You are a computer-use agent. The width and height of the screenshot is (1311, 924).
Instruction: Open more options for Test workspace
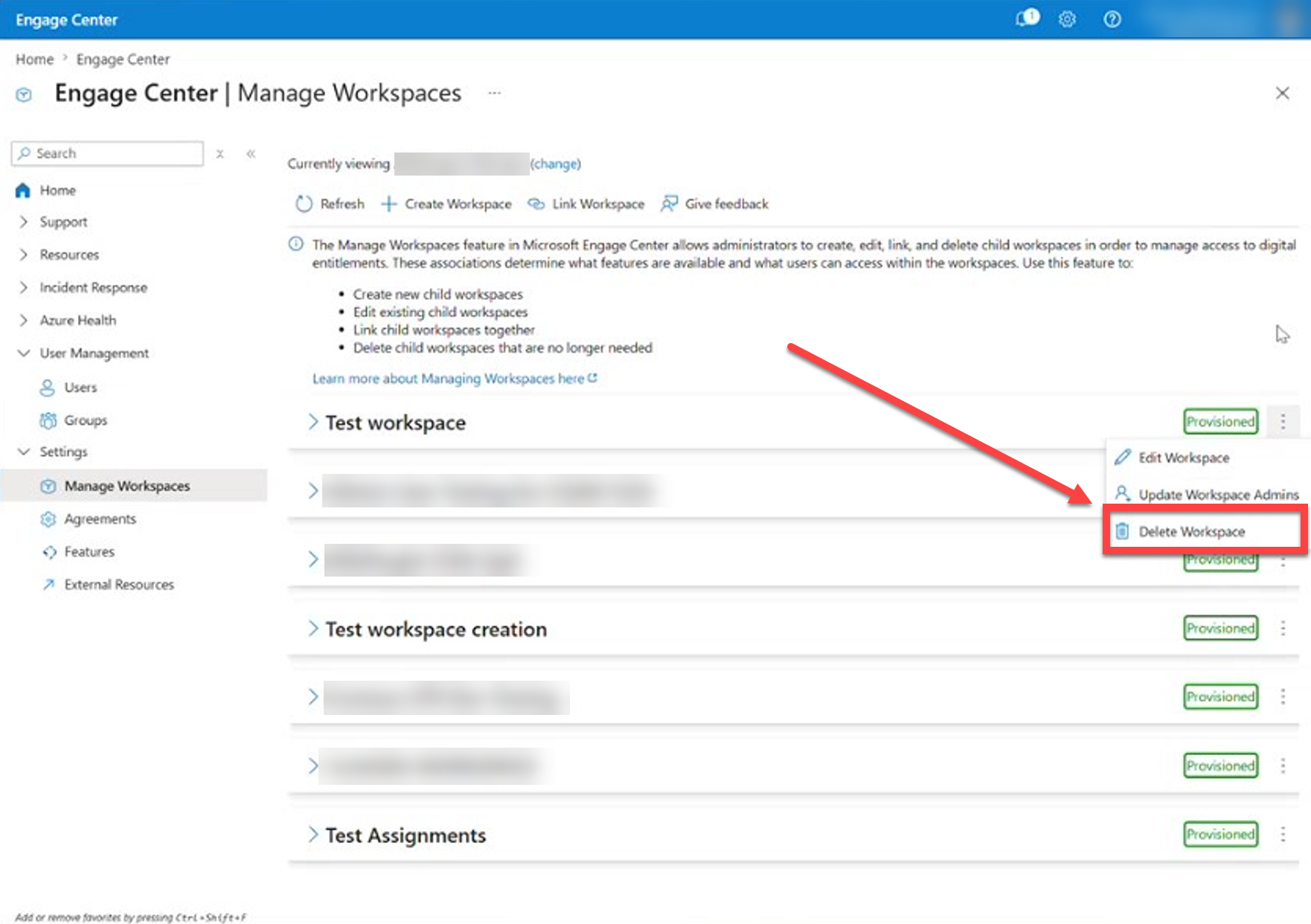(x=1283, y=422)
